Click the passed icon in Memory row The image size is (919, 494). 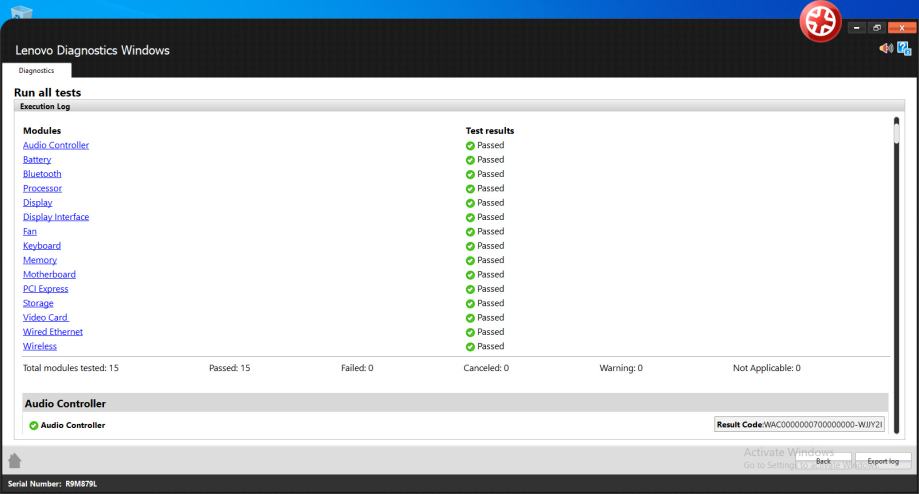point(470,260)
